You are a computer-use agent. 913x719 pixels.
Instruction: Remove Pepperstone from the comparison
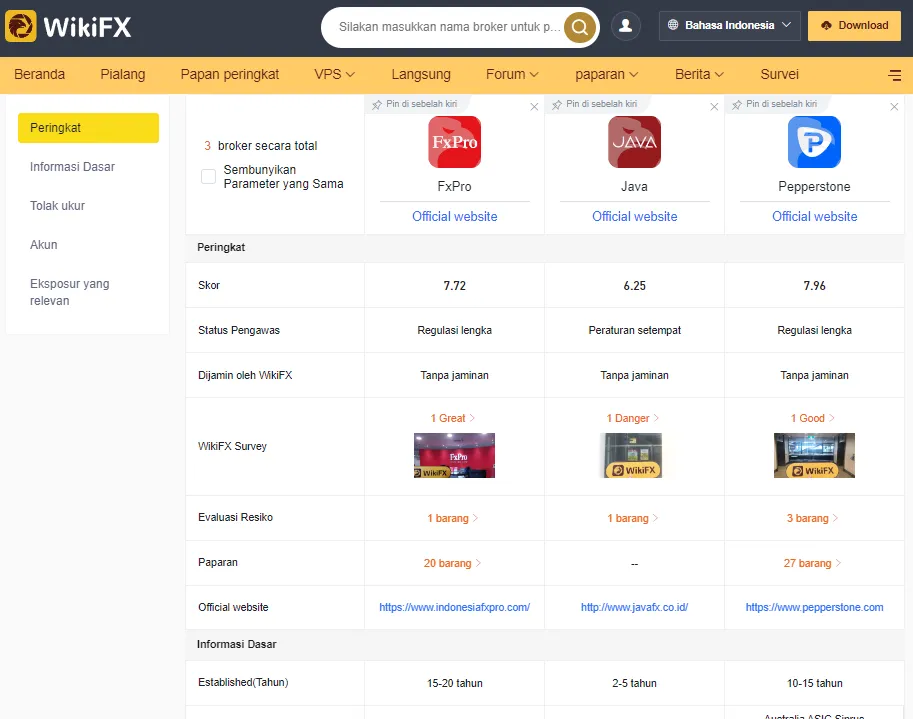coord(894,107)
